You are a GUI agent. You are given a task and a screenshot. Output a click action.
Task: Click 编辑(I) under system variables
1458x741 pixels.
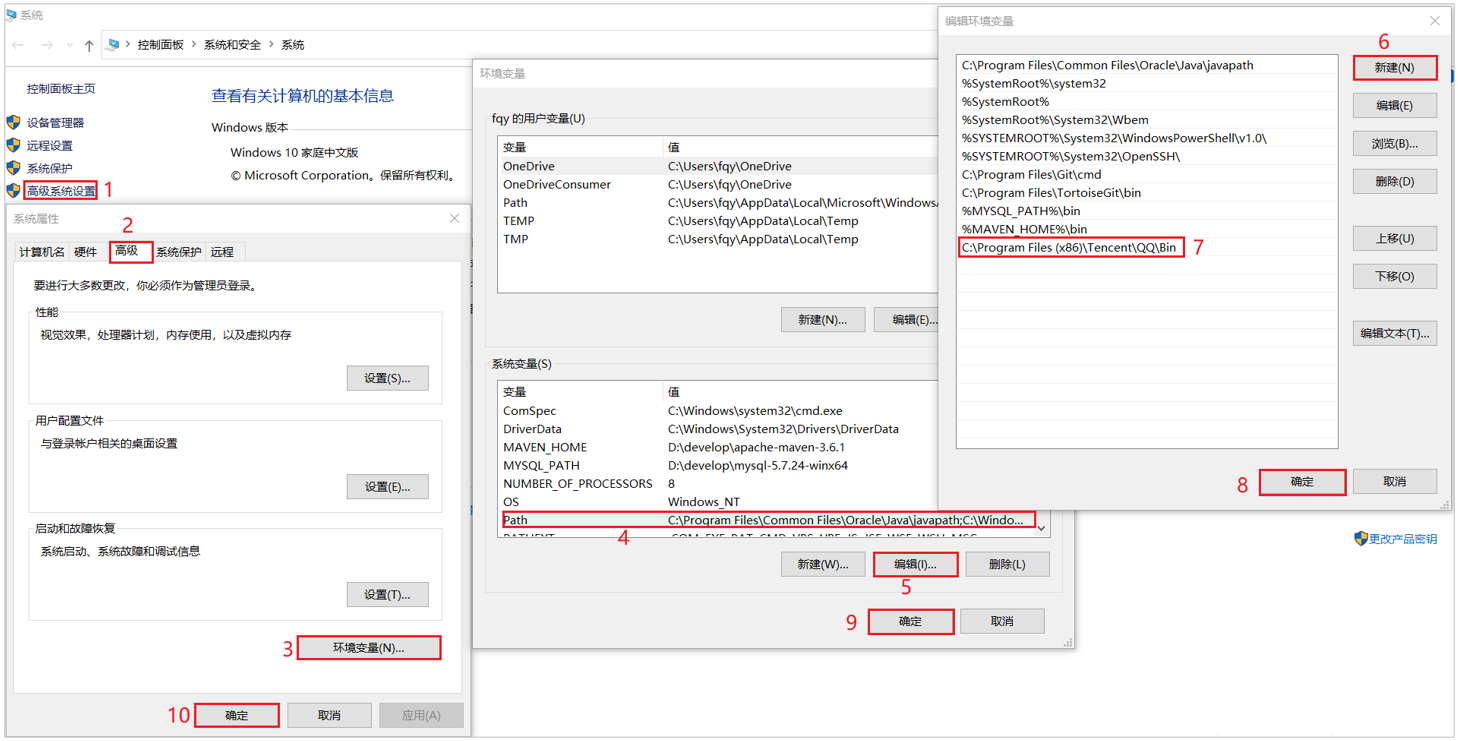[915, 564]
